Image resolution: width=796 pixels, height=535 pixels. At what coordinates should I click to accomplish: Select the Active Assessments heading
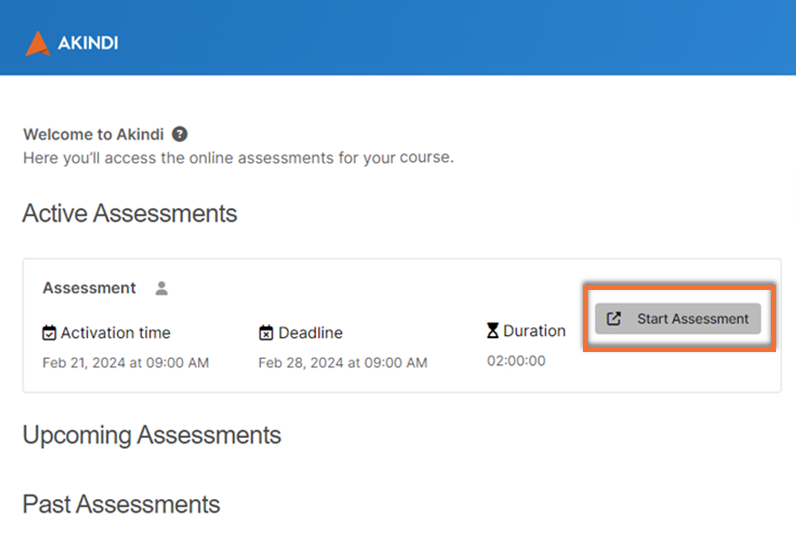click(130, 213)
